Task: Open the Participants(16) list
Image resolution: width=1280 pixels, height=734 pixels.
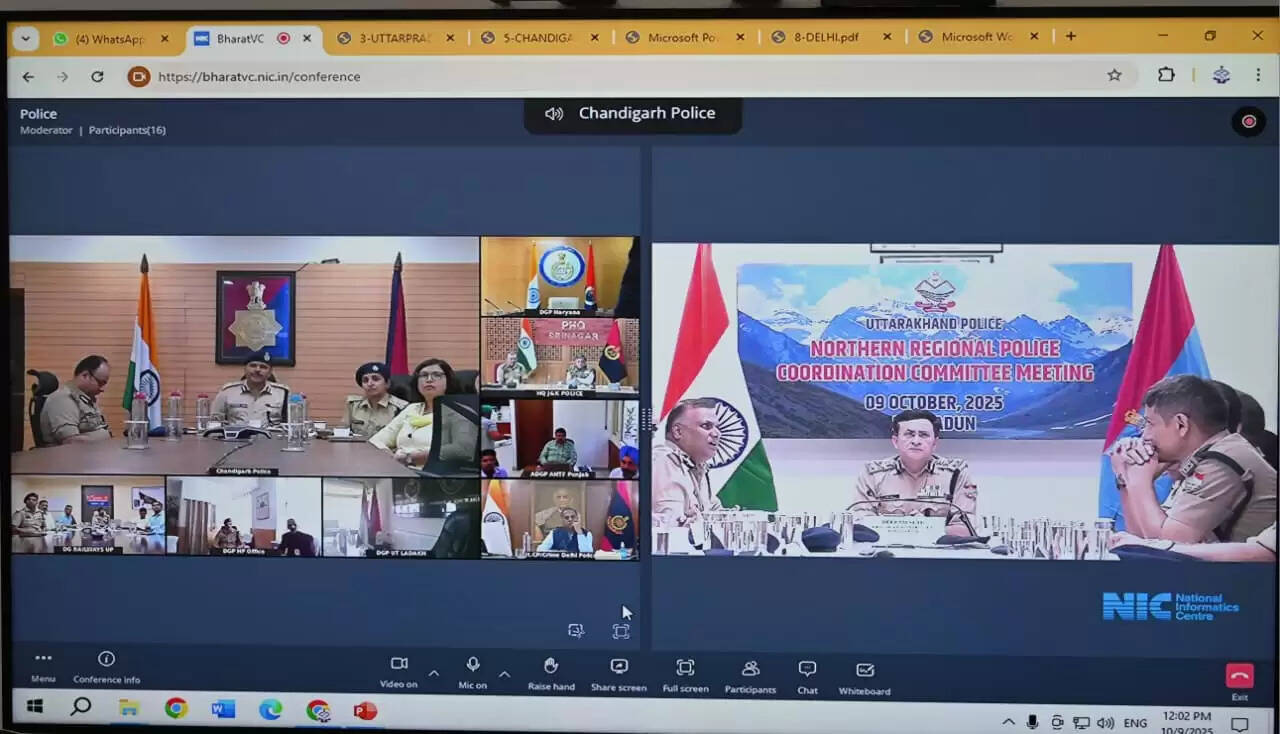Action: 127,130
